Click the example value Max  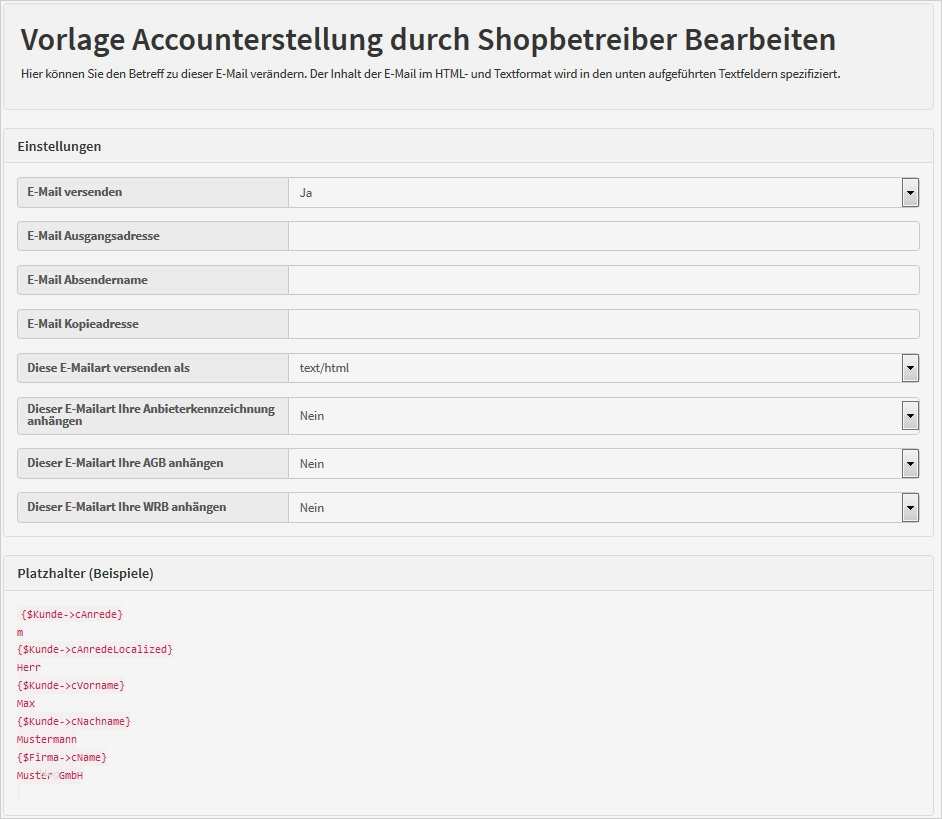coord(26,704)
